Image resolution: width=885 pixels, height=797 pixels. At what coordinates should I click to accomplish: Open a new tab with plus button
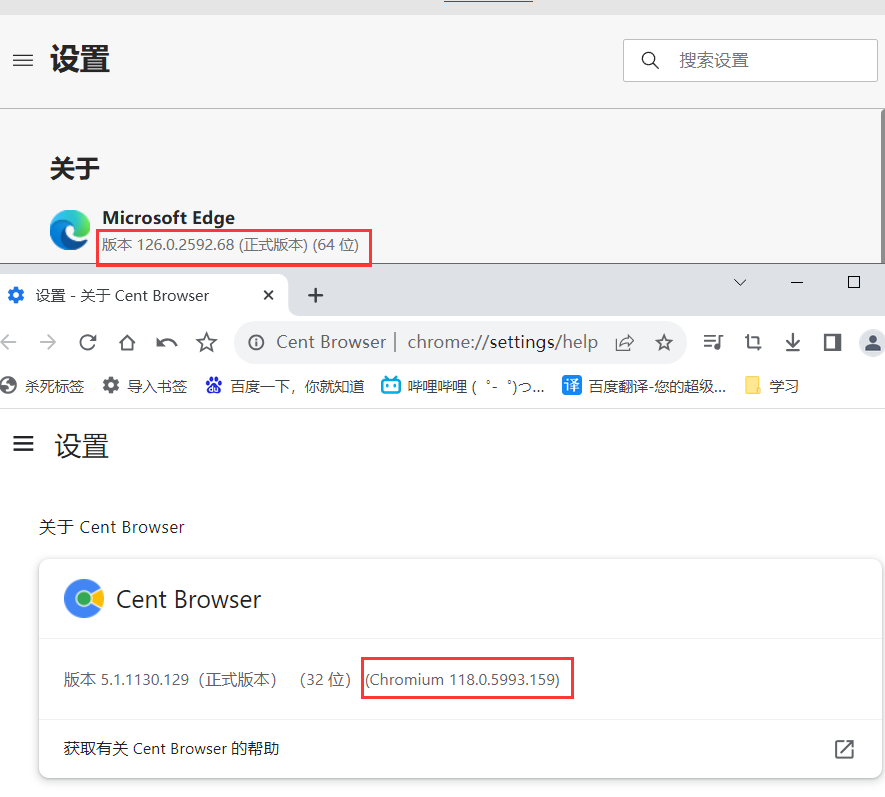[316, 295]
